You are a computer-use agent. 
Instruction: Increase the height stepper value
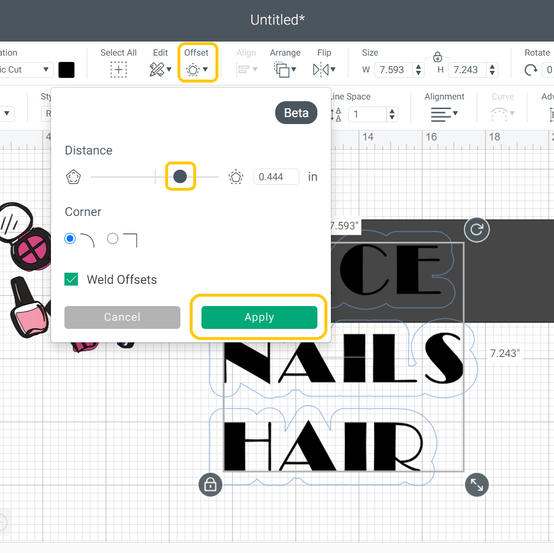coord(492,66)
